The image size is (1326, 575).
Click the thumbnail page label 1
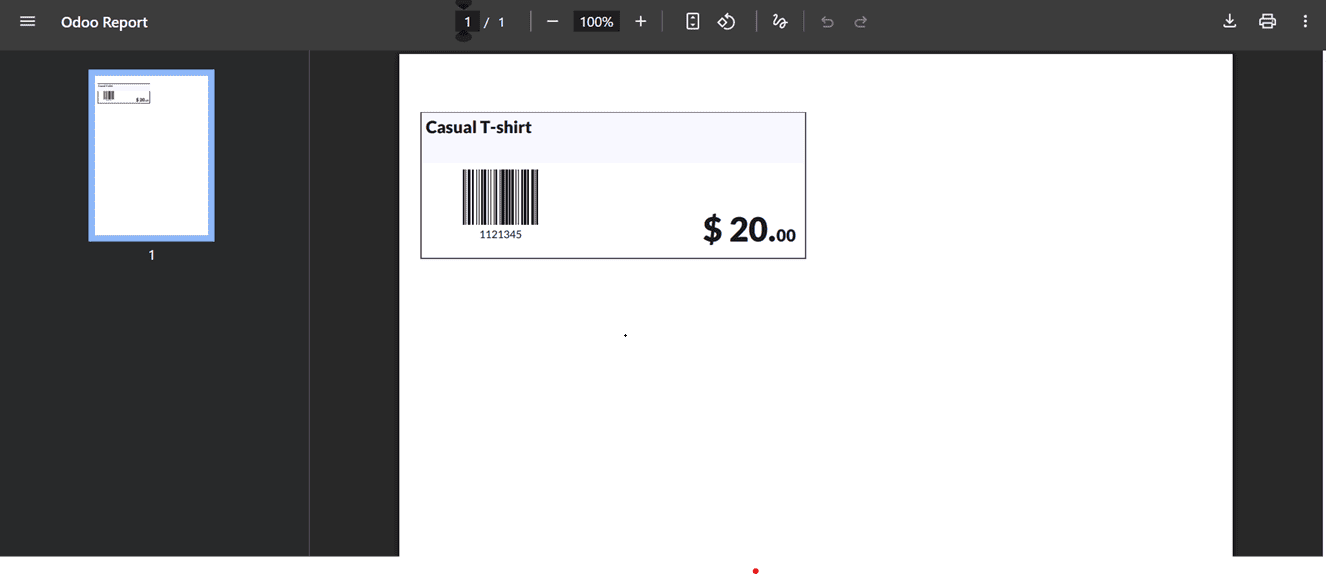click(152, 256)
